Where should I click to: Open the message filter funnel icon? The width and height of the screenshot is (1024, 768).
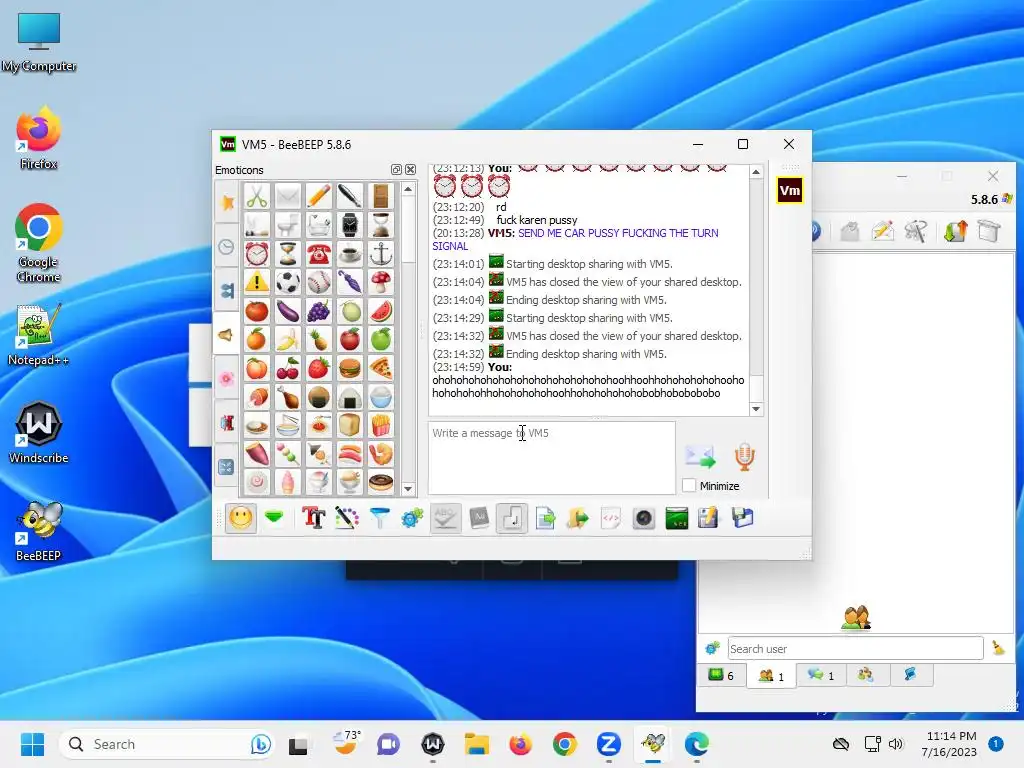[x=379, y=519]
